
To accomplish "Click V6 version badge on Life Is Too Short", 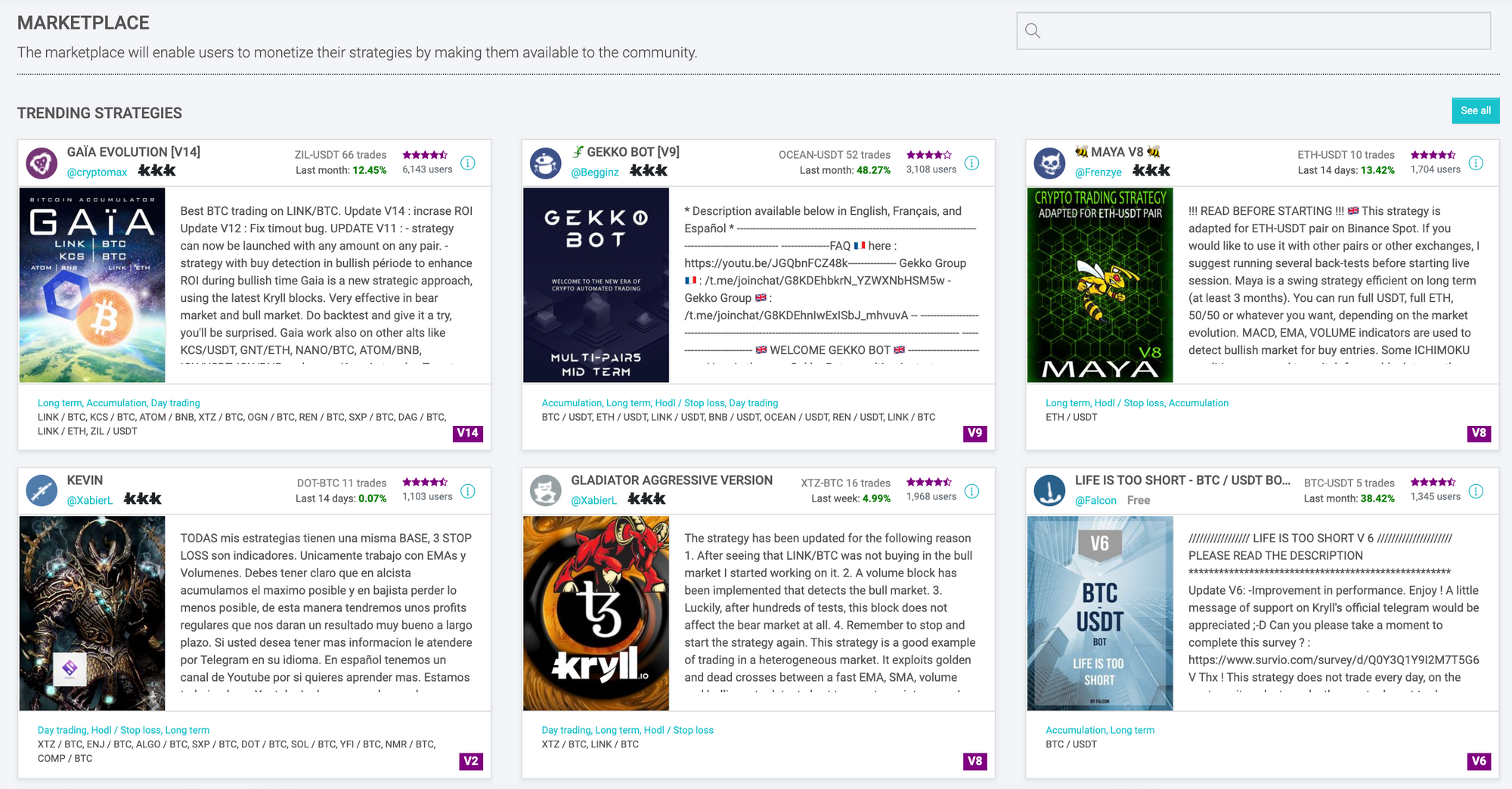I will (1479, 761).
